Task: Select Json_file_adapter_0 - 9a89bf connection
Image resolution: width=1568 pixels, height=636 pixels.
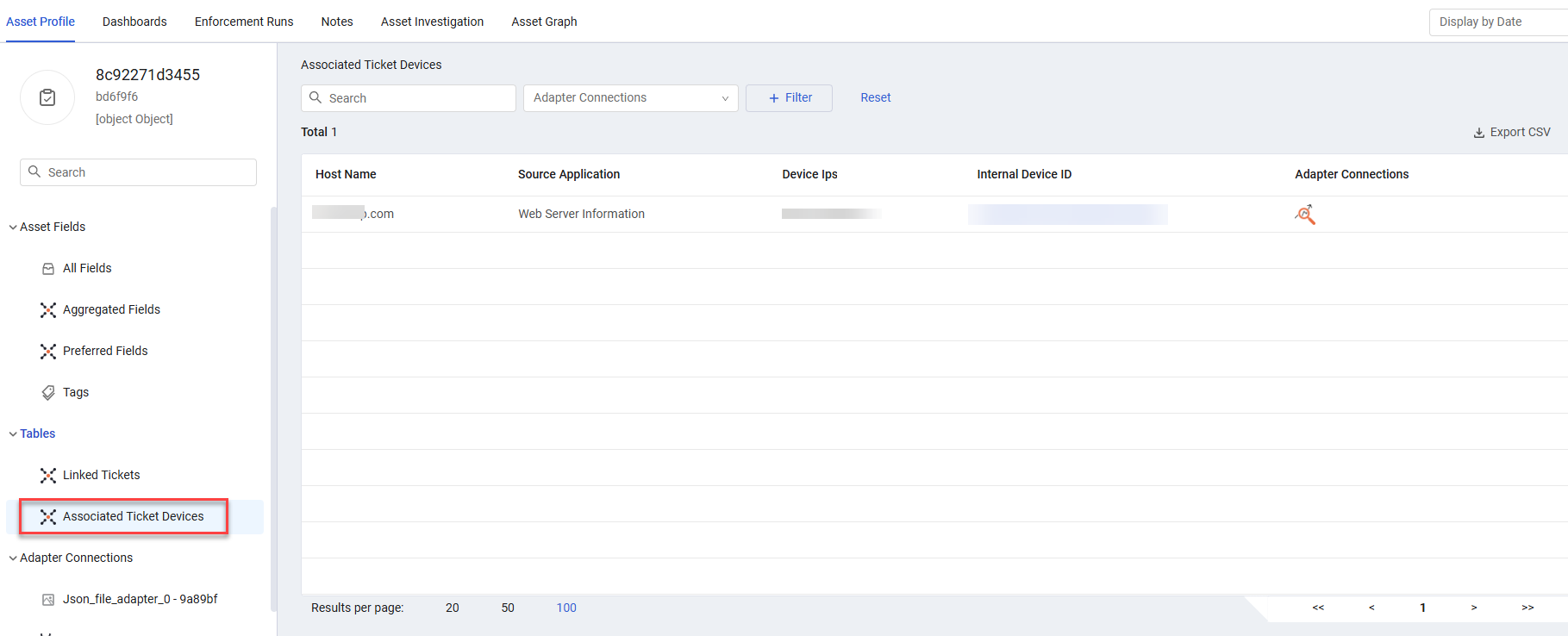Action: click(x=138, y=600)
